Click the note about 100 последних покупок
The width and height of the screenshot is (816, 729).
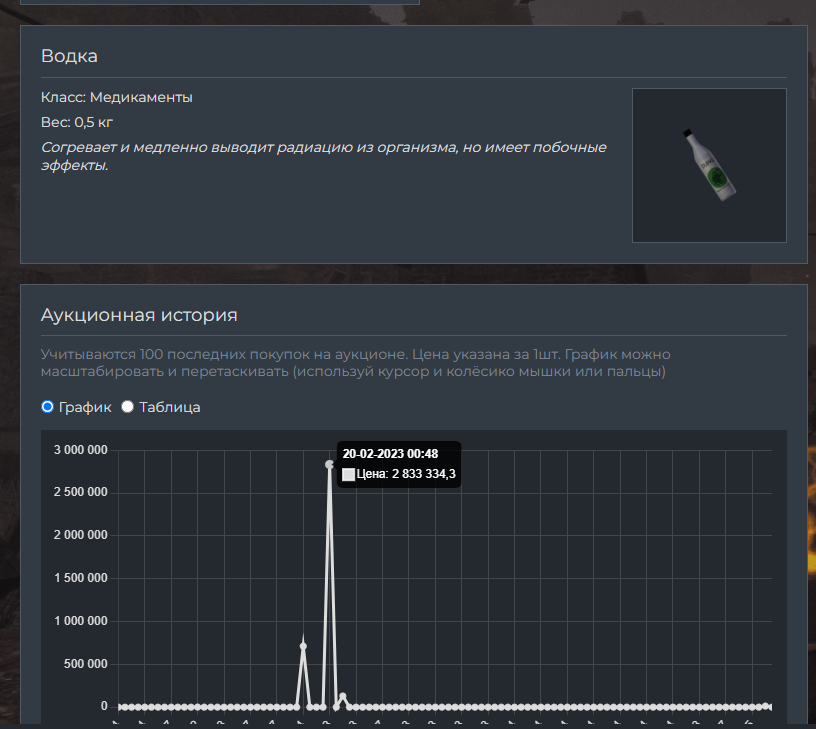point(355,363)
